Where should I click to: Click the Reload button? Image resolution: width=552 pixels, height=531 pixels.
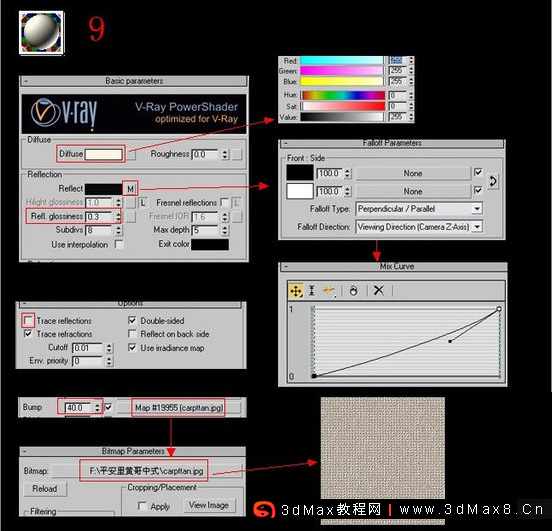[x=45, y=489]
